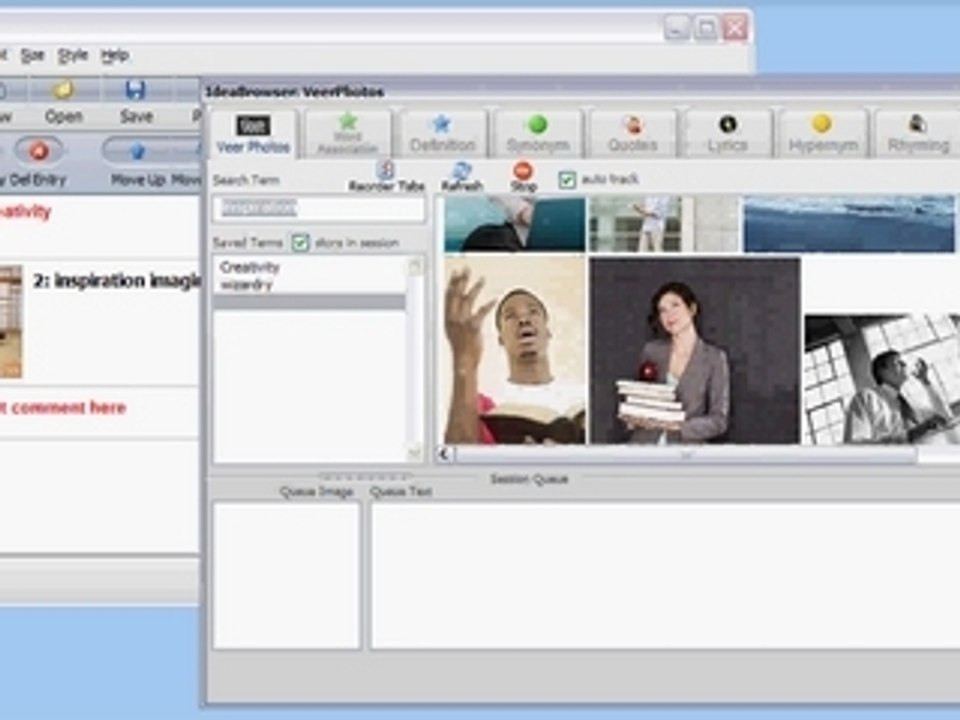Viewport: 960px width, 720px height.
Task: Open the Definition tab
Action: pos(442,134)
